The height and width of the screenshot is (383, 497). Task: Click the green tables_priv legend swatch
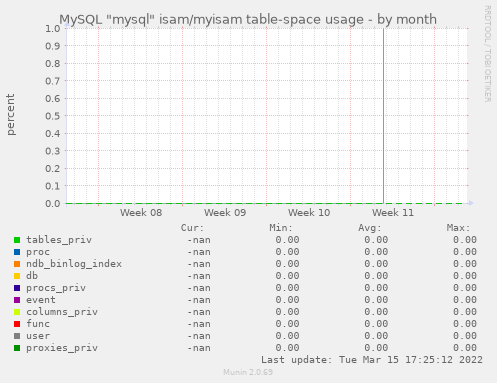(17, 240)
